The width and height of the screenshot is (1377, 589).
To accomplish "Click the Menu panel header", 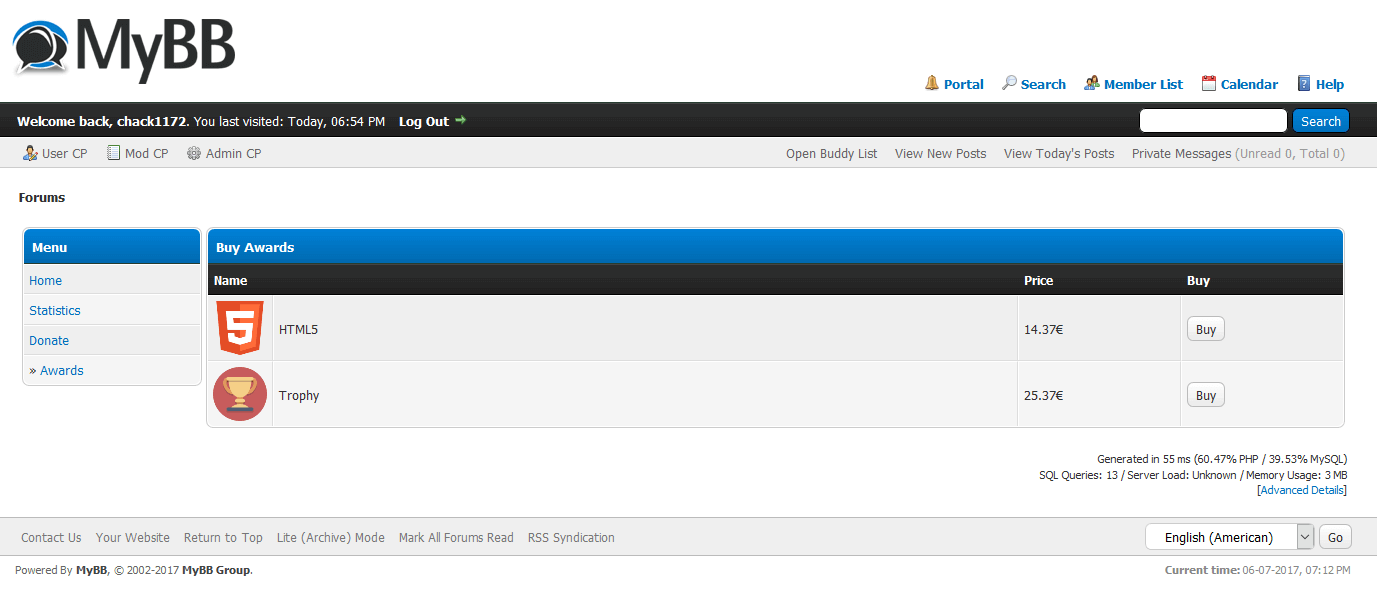I will (x=112, y=247).
